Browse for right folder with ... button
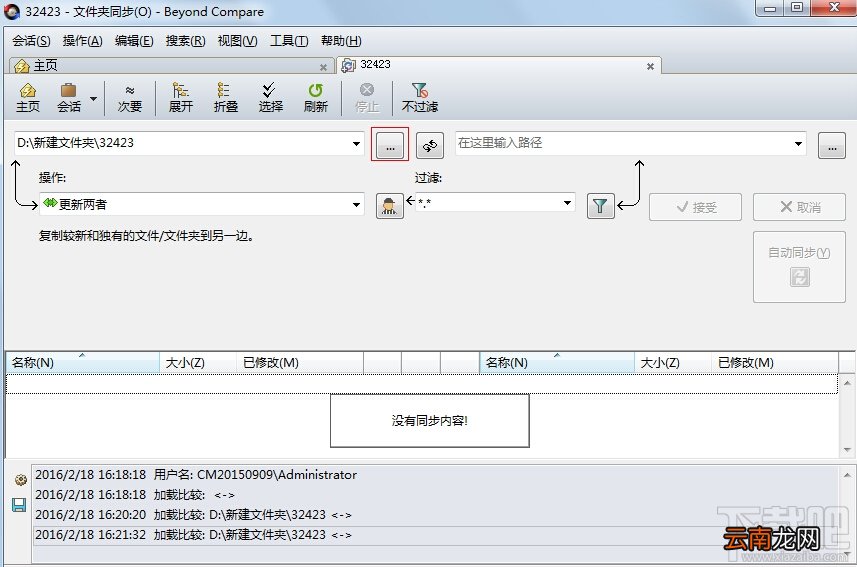Screen dimensions: 857x567 coord(832,145)
